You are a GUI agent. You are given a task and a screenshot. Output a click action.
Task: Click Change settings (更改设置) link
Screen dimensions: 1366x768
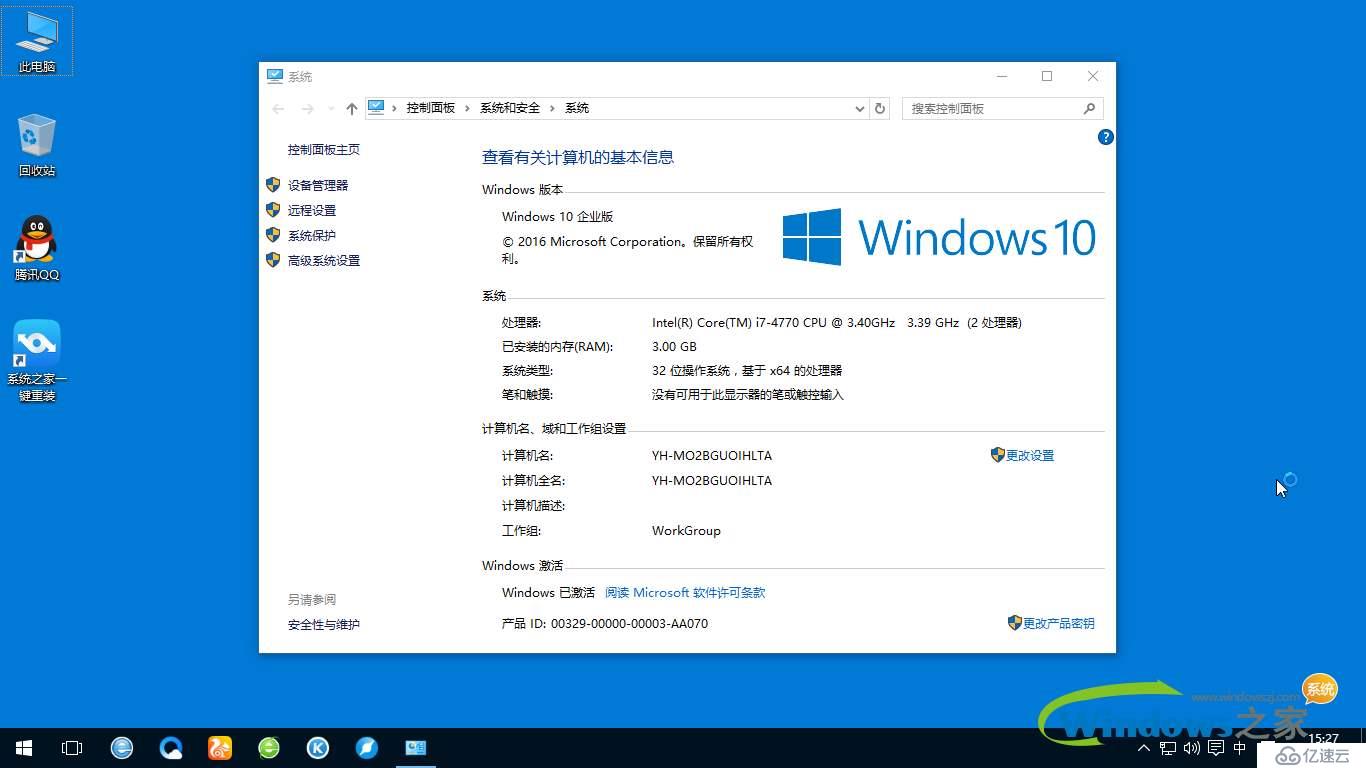click(x=1030, y=455)
